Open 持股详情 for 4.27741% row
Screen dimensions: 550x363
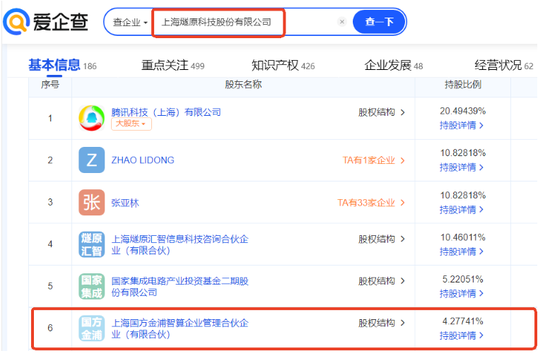coord(461,336)
